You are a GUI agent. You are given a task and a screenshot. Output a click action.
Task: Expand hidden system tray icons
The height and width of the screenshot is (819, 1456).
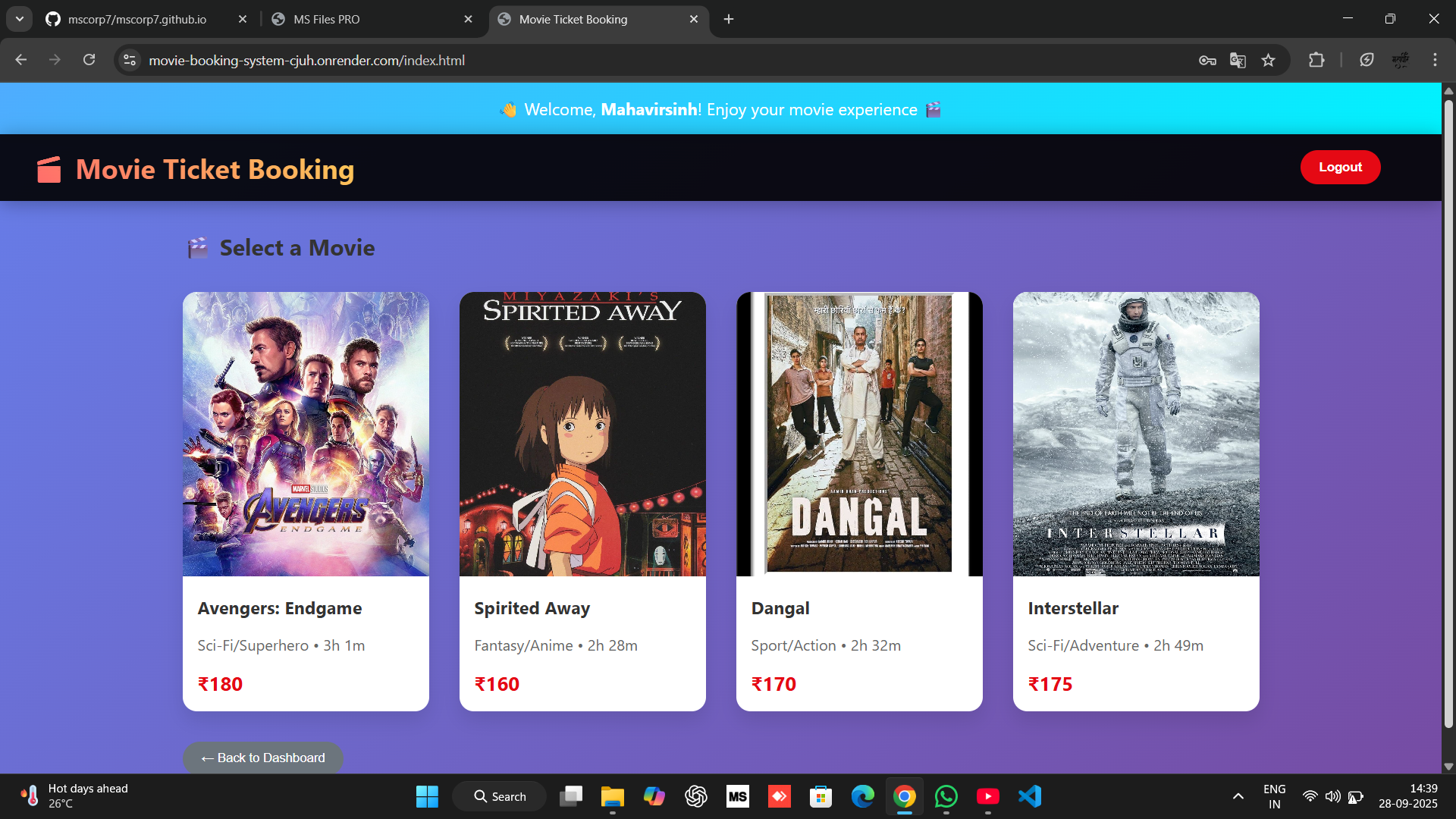click(x=1238, y=796)
